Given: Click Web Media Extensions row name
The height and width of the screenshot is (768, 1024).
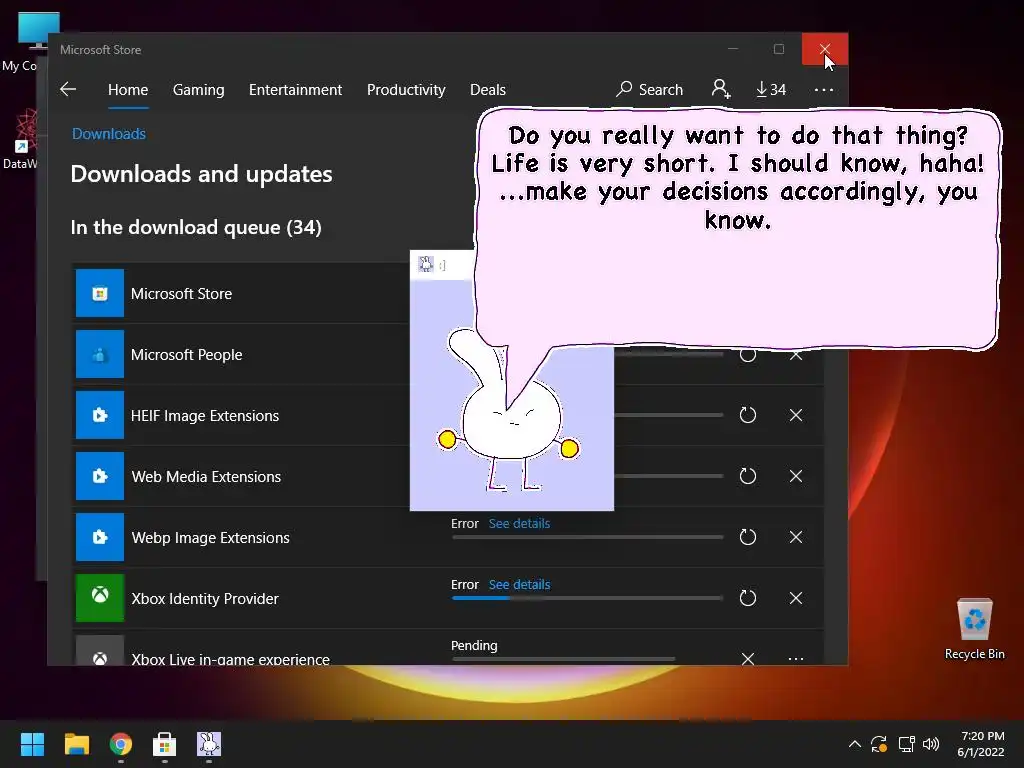Looking at the screenshot, I should pos(206,477).
